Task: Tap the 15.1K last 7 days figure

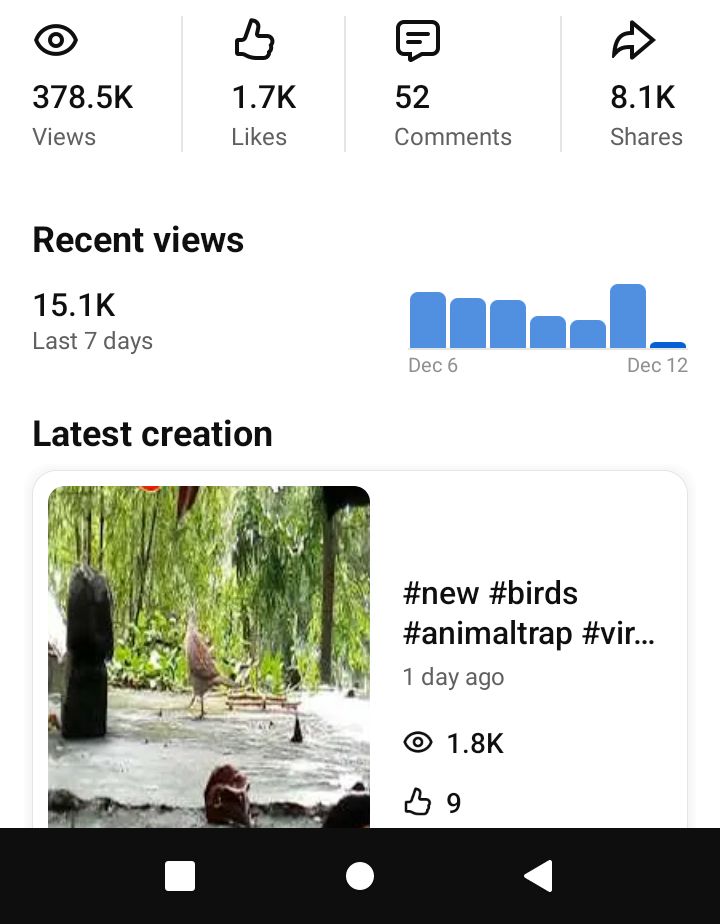Action: (74, 305)
